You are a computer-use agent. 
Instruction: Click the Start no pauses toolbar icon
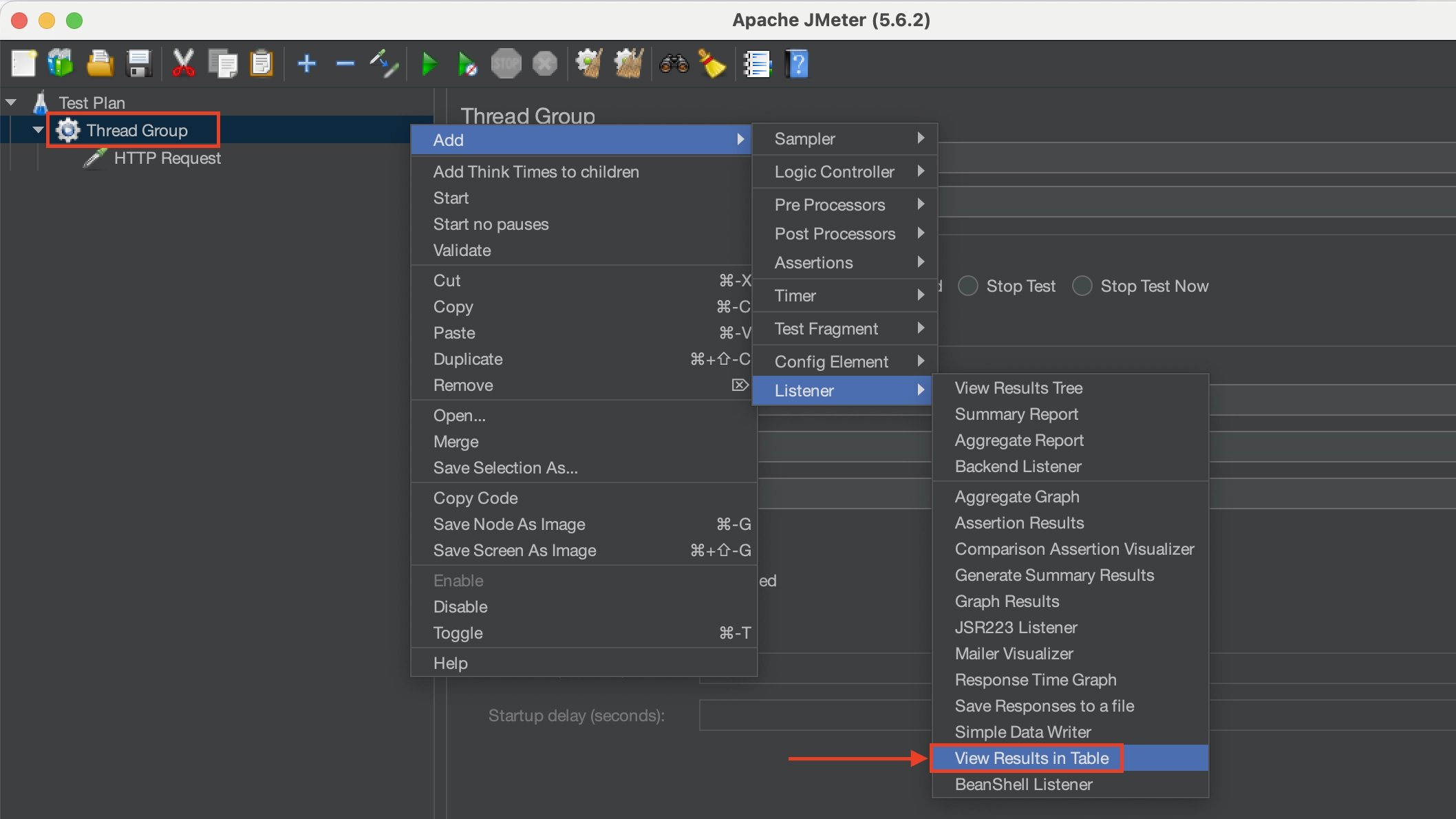coord(467,65)
